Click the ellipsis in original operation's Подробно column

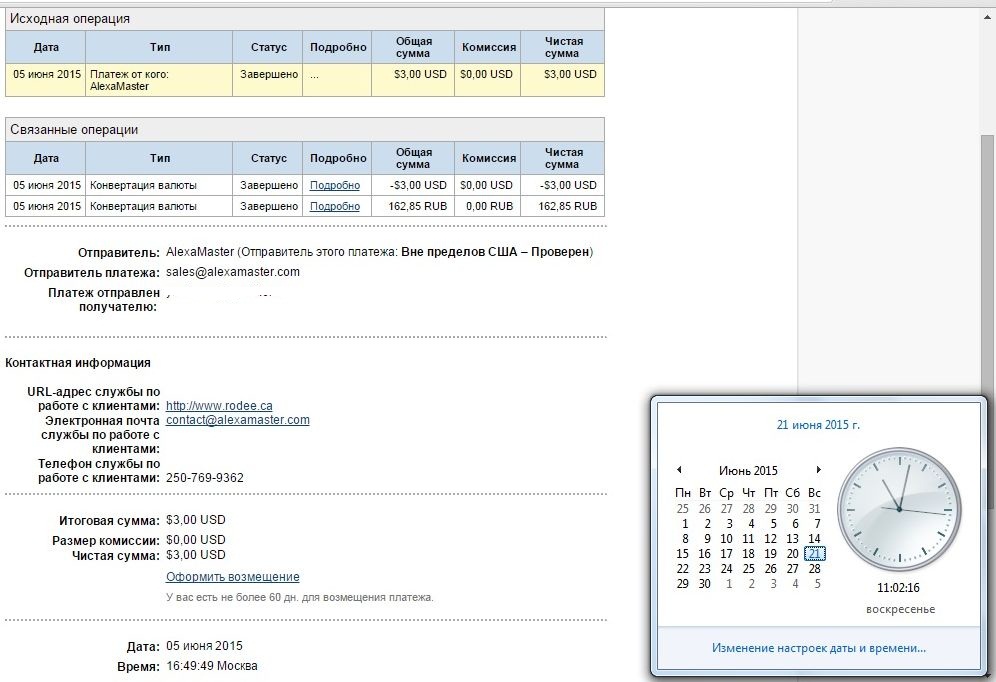click(314, 74)
